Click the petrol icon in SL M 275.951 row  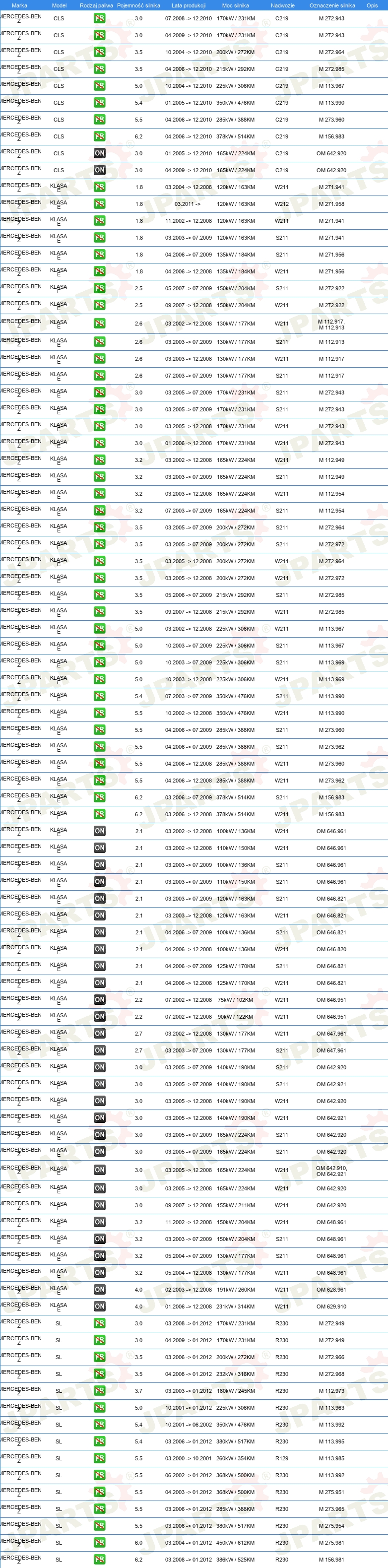click(99, 1493)
